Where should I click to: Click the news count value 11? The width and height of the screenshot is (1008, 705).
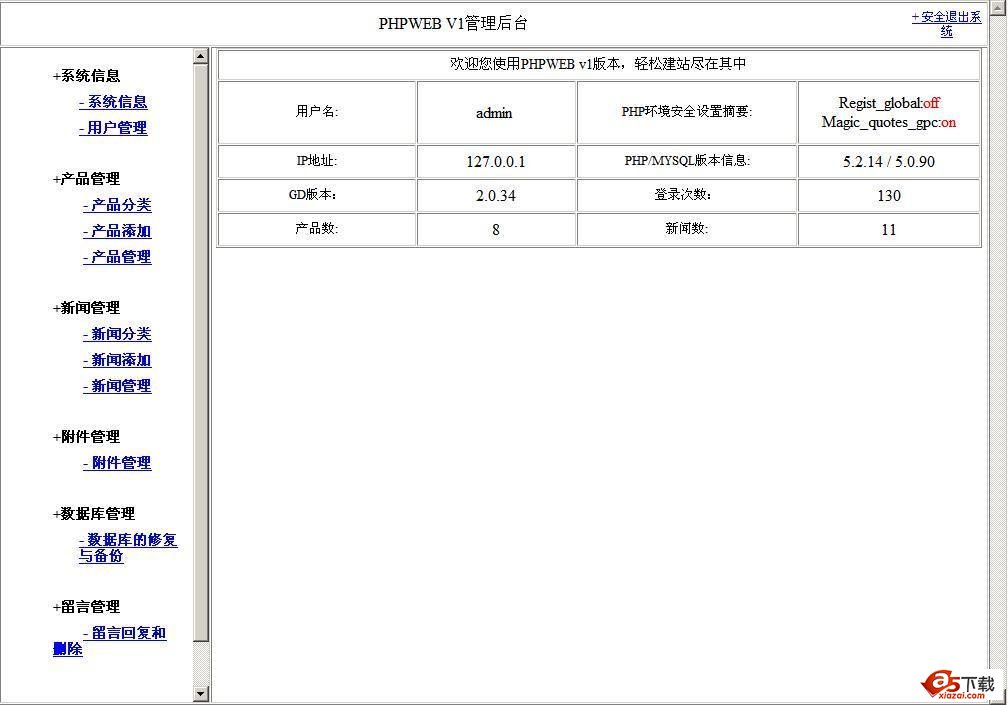[888, 229]
